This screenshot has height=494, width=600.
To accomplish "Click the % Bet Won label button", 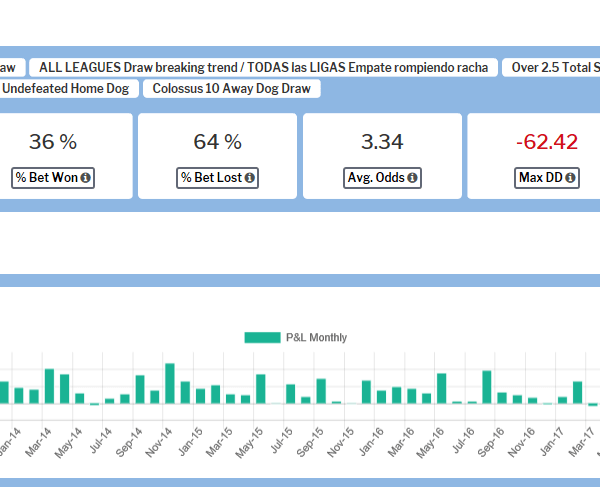I will pyautogui.click(x=53, y=178).
